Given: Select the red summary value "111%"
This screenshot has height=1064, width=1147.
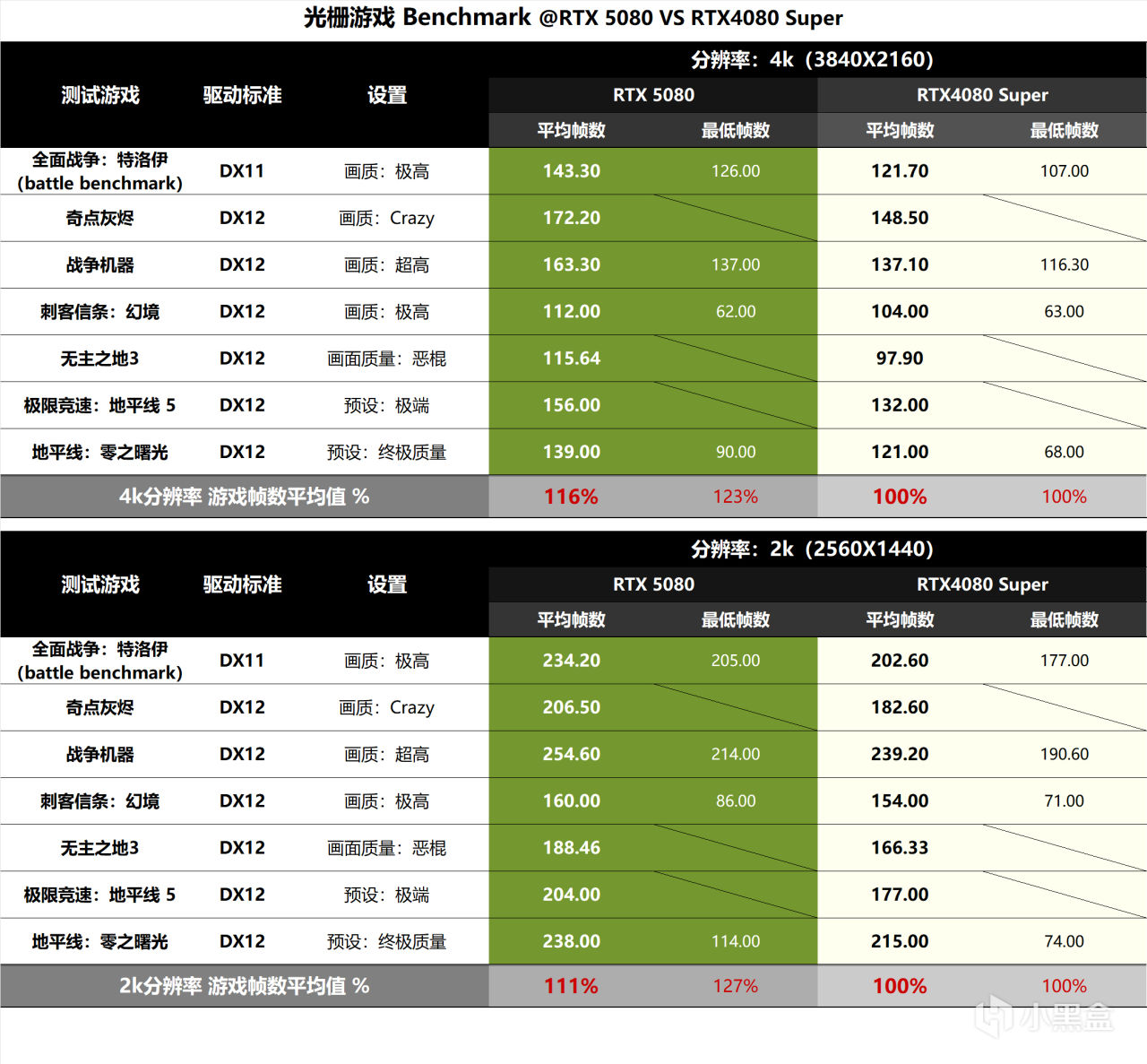Looking at the screenshot, I should (572, 986).
